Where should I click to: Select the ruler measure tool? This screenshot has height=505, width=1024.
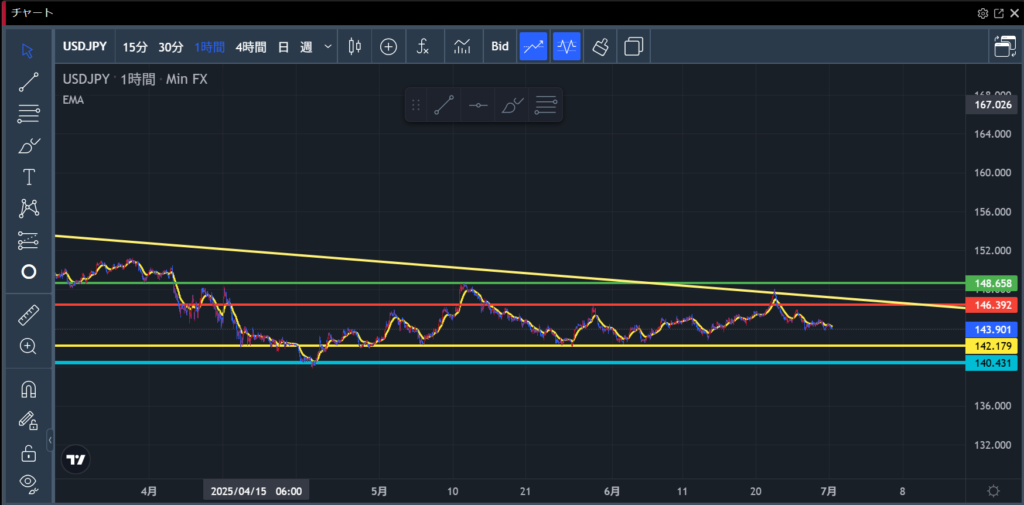pos(28,315)
